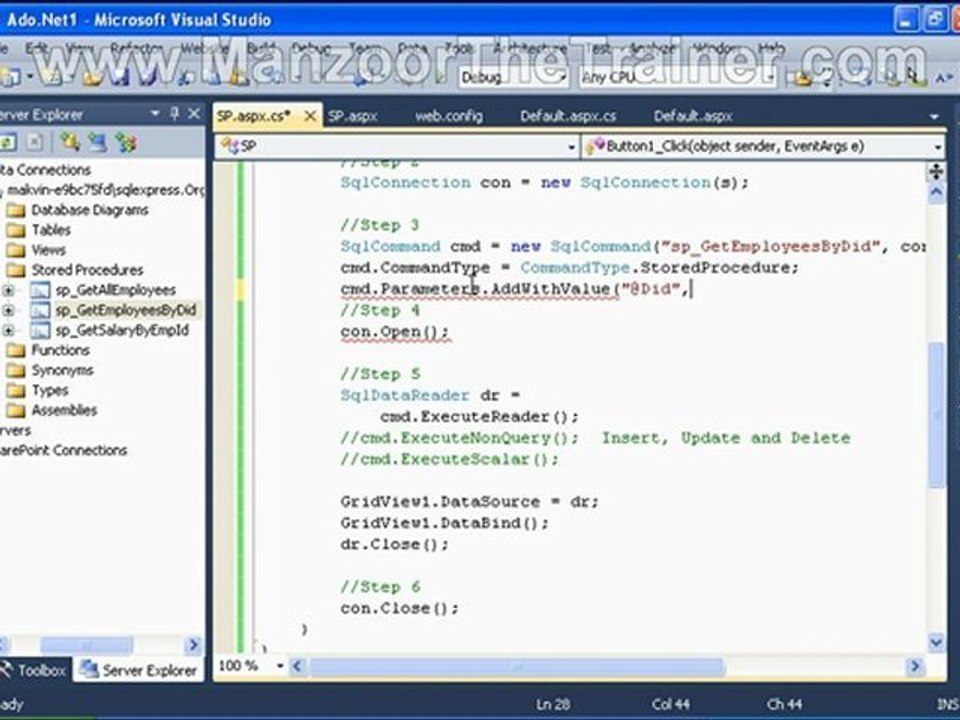
Task: Select the Synonyms folder
Action: coord(62,370)
